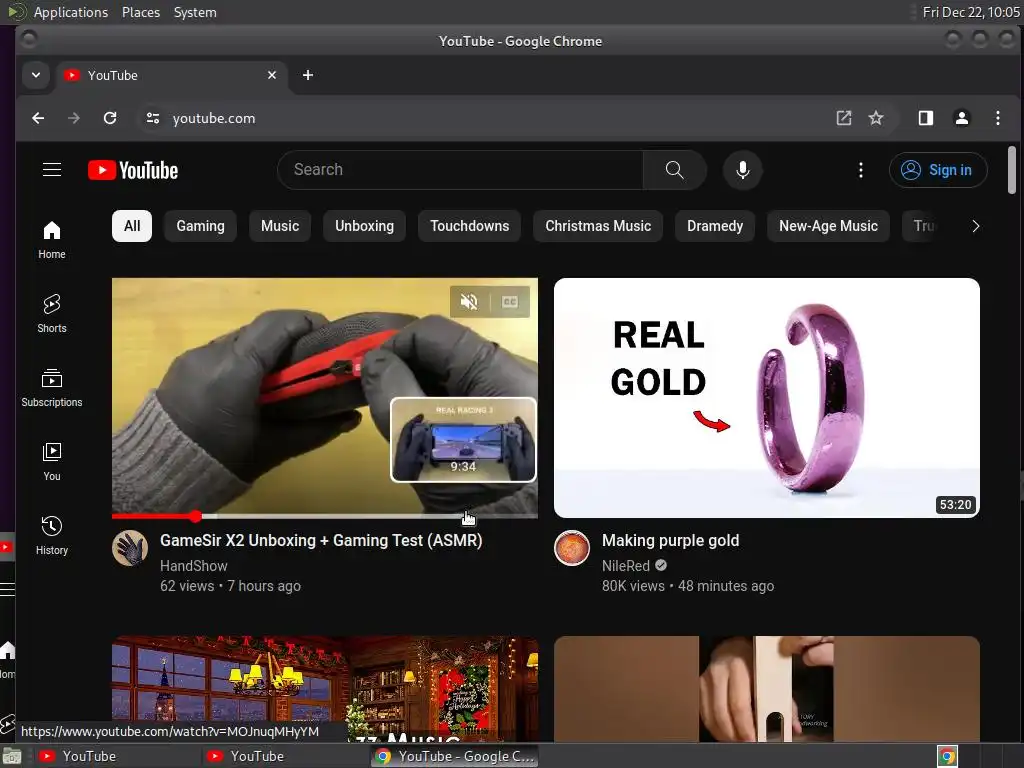The width and height of the screenshot is (1024, 768).
Task: Expand Chrome tab search dropdown
Action: click(36, 76)
